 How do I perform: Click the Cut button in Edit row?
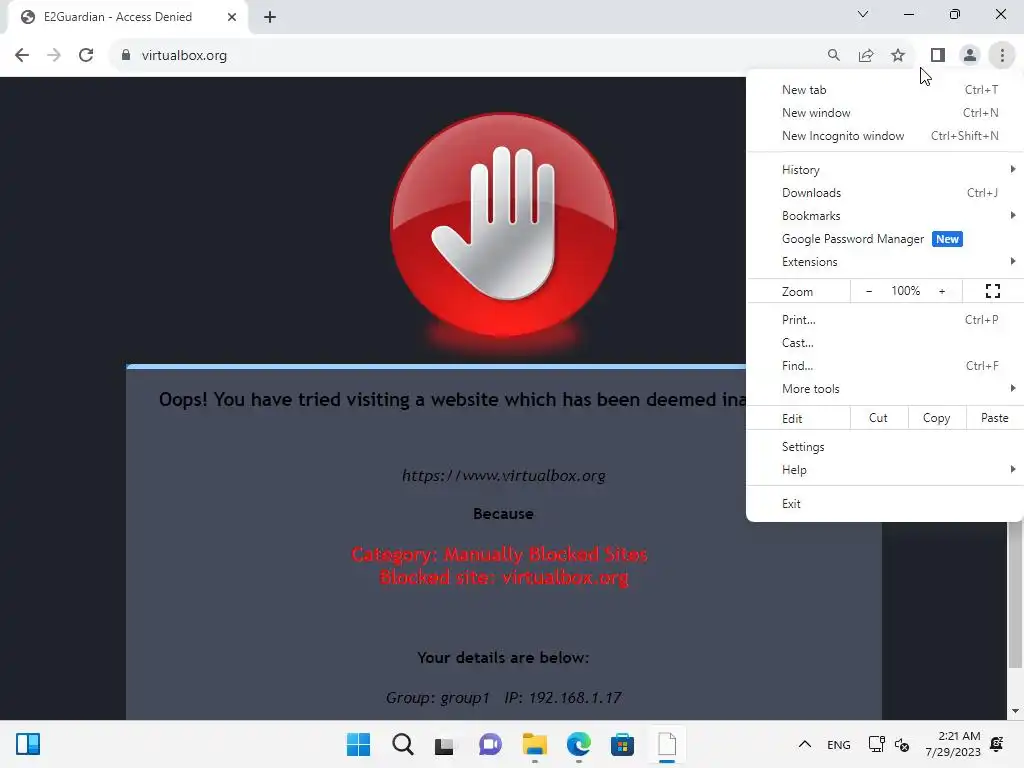click(x=878, y=418)
